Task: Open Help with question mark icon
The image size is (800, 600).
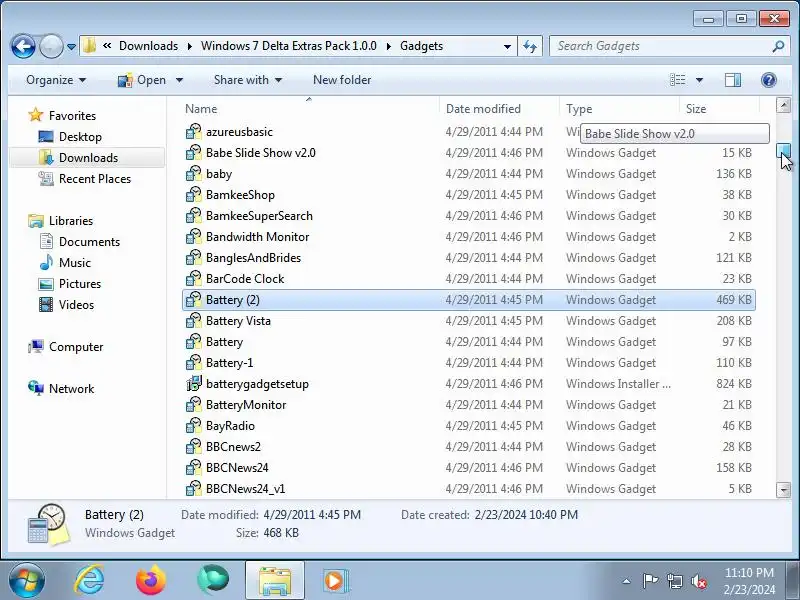Action: (768, 80)
